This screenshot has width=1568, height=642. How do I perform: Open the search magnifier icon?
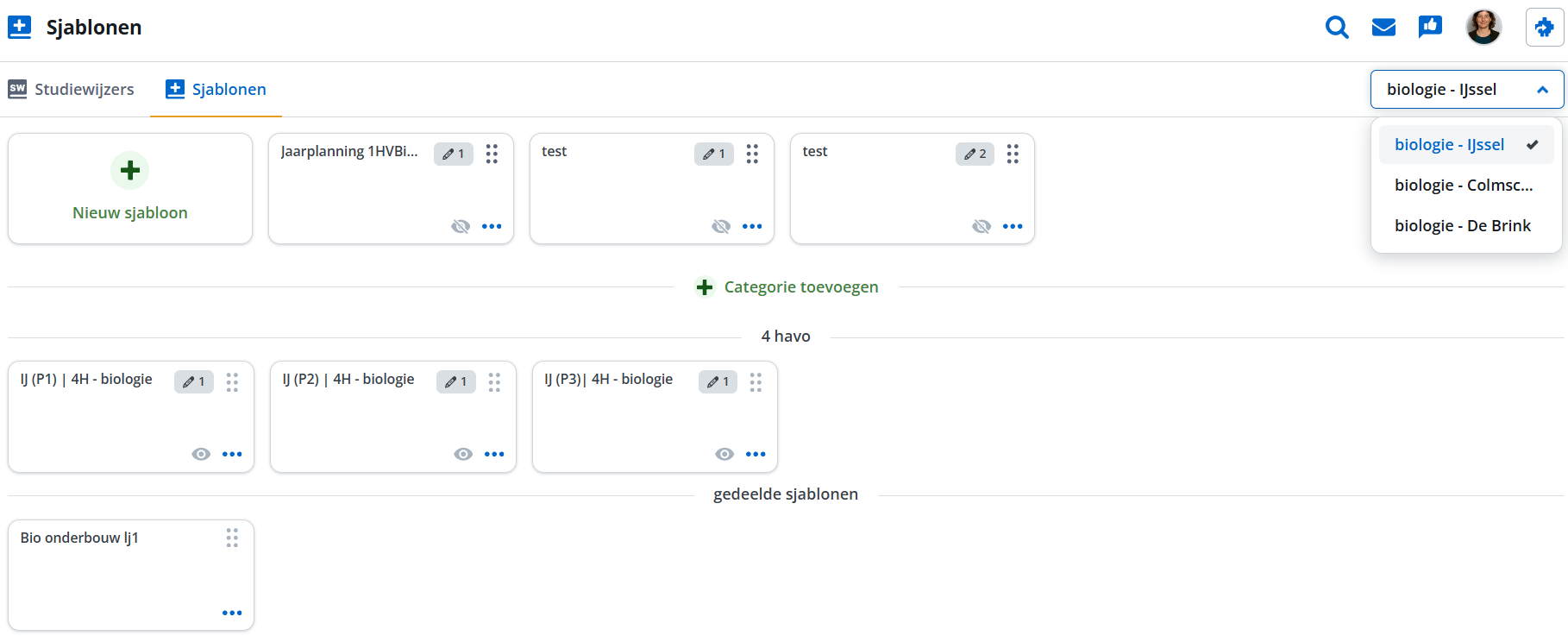point(1337,28)
